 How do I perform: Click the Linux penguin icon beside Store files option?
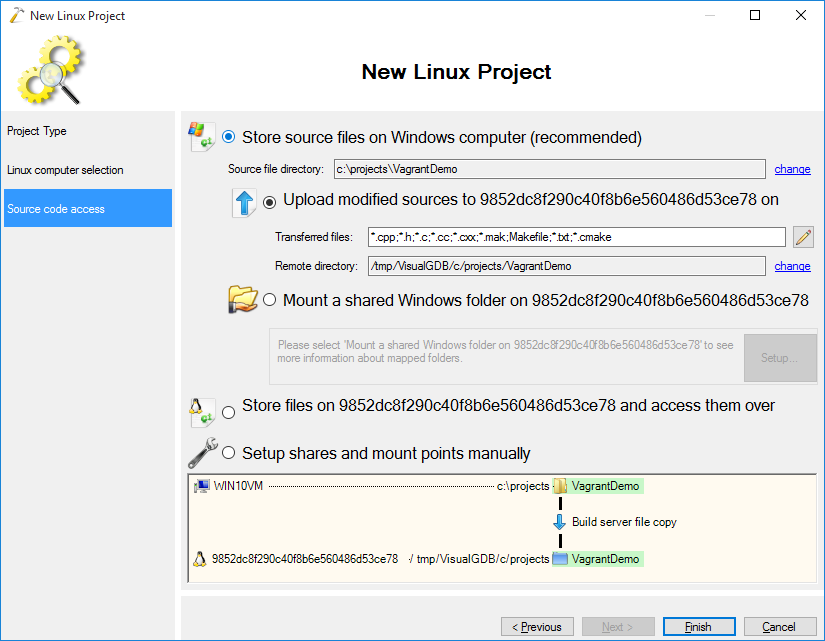[x=201, y=411]
